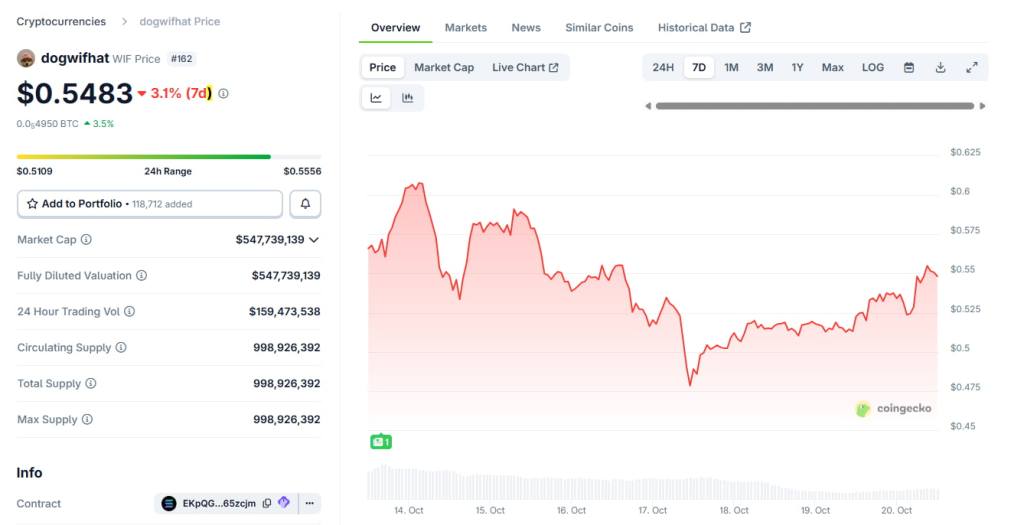The height and width of the screenshot is (525, 1024).
Task: Open the contract more options menu
Action: pos(310,503)
